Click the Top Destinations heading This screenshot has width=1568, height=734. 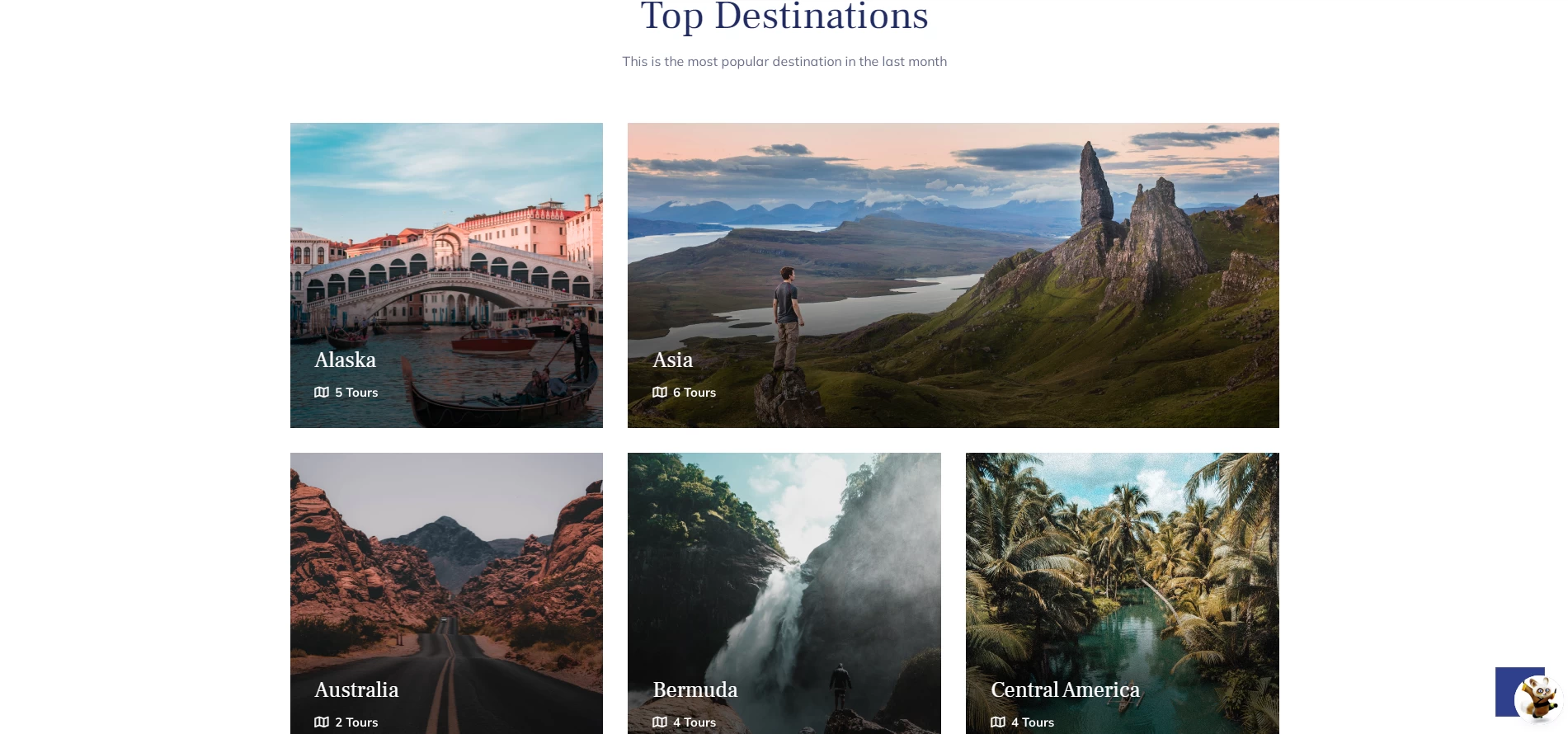784,16
